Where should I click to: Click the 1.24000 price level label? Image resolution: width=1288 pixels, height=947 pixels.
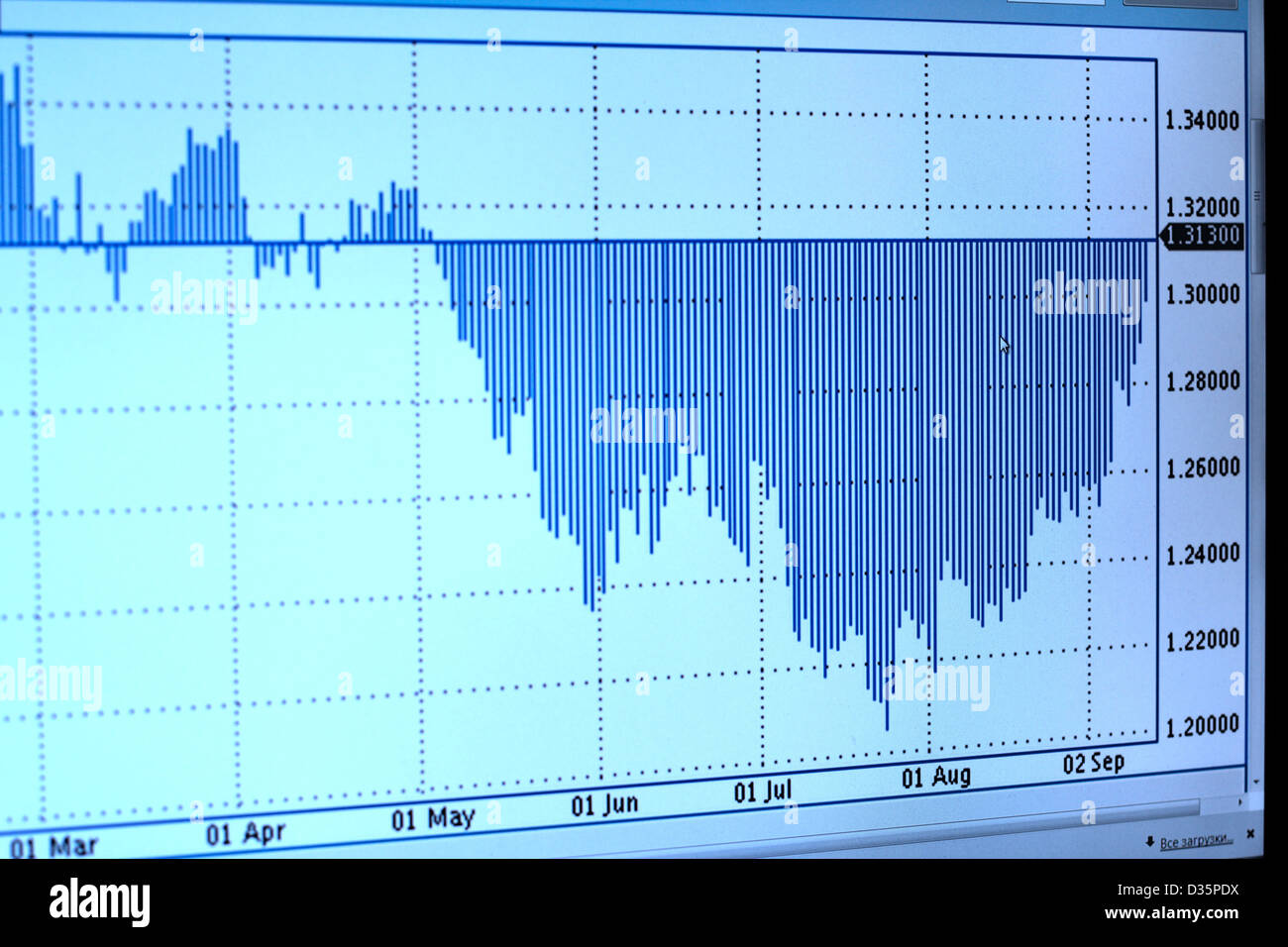click(1202, 554)
